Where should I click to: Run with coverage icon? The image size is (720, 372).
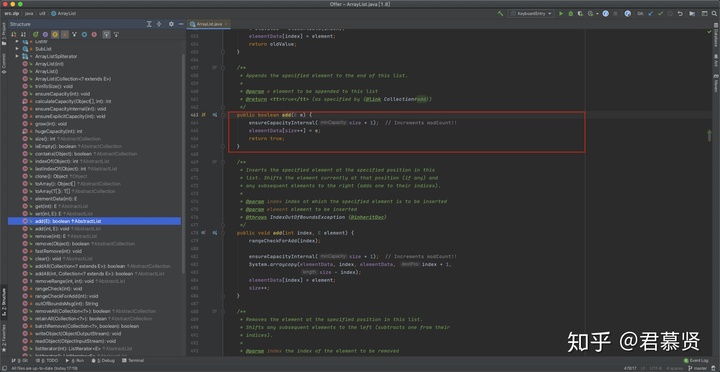(x=580, y=14)
